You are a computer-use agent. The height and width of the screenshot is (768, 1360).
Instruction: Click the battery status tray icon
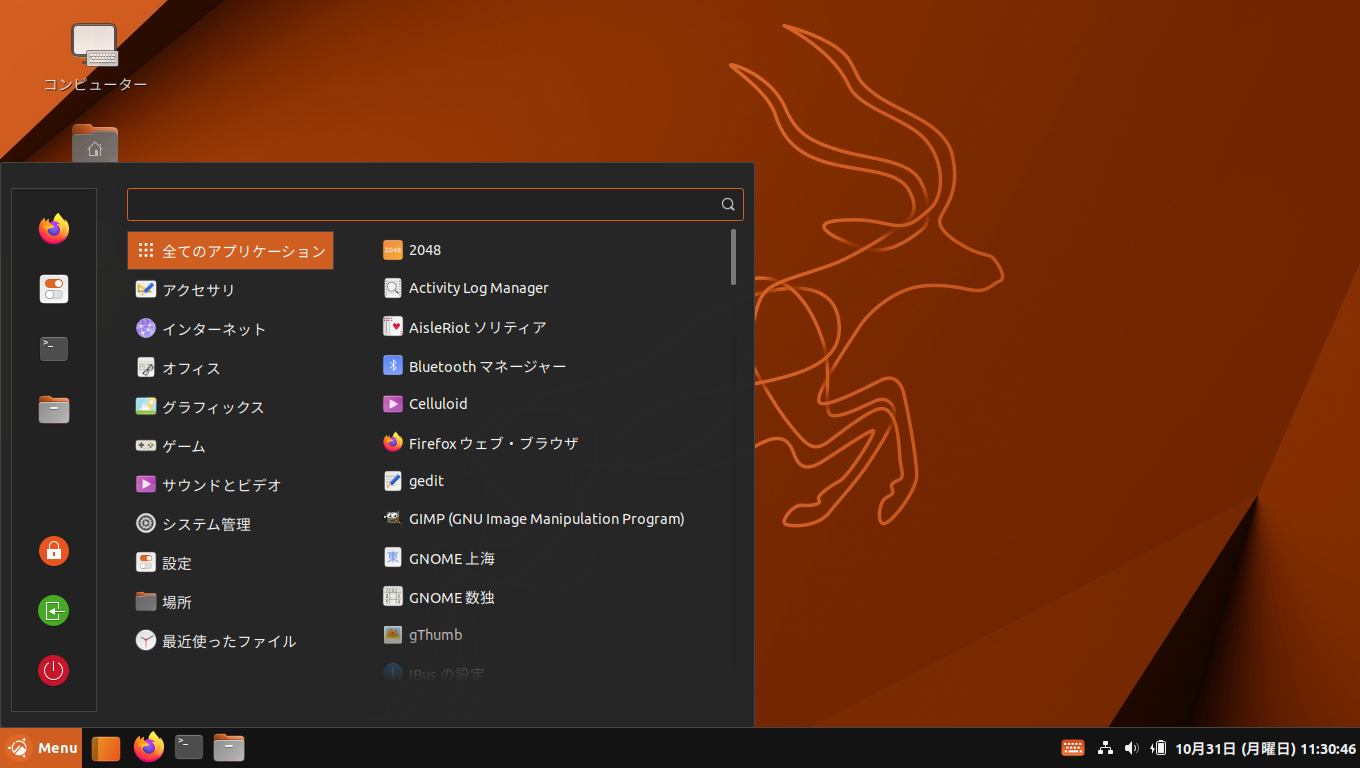[x=1159, y=748]
